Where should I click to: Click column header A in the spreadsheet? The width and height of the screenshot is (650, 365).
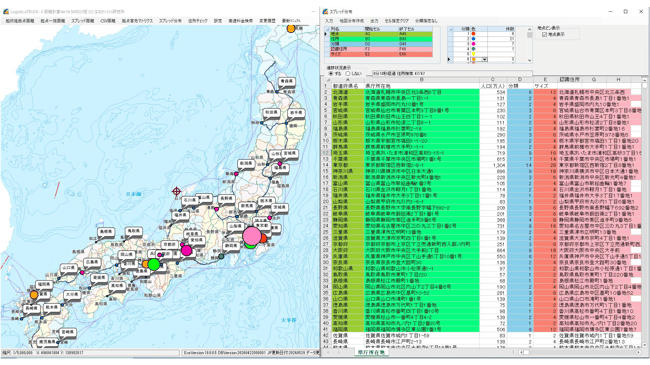347,80
